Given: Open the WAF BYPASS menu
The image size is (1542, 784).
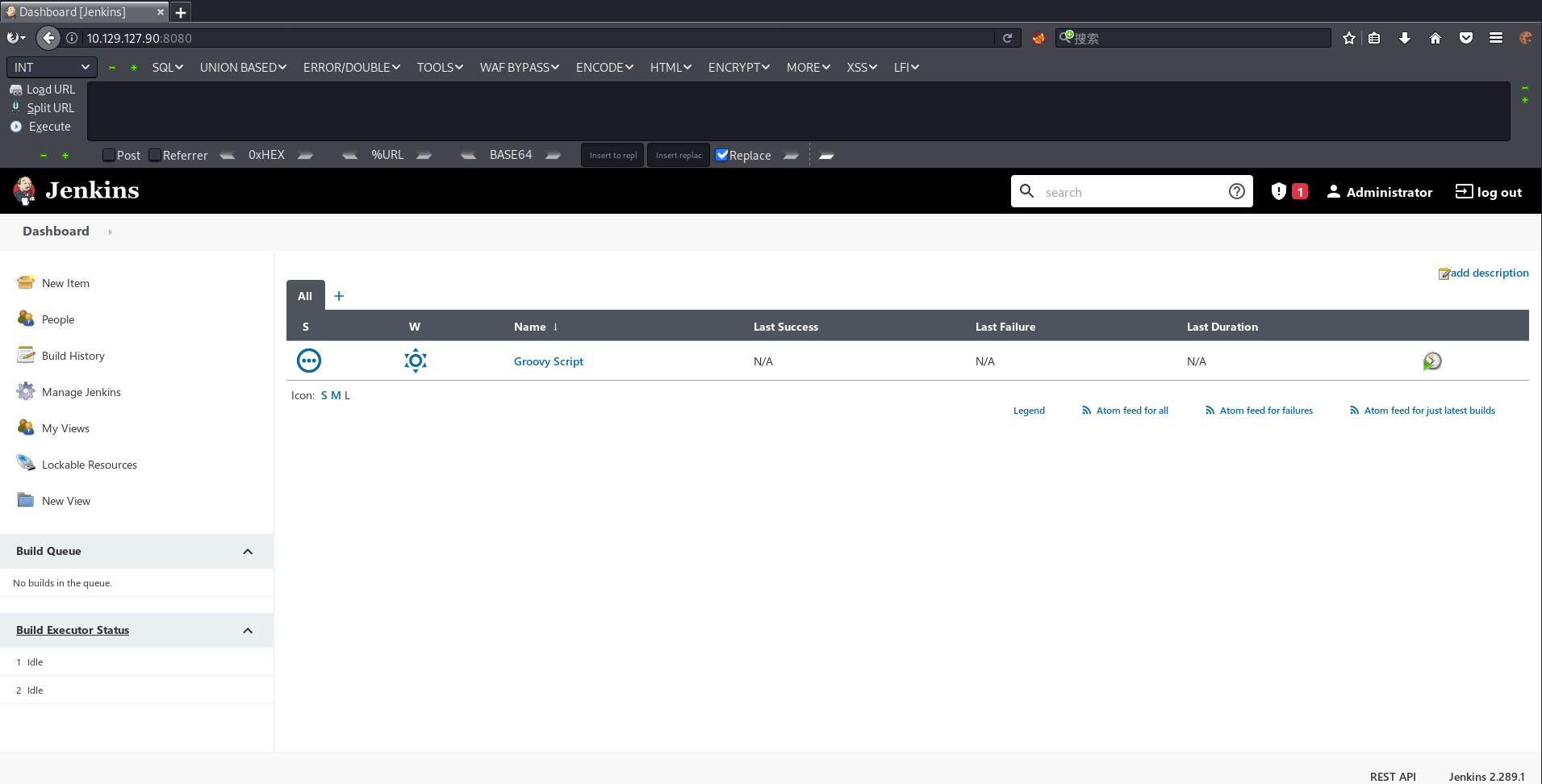Looking at the screenshot, I should point(519,68).
